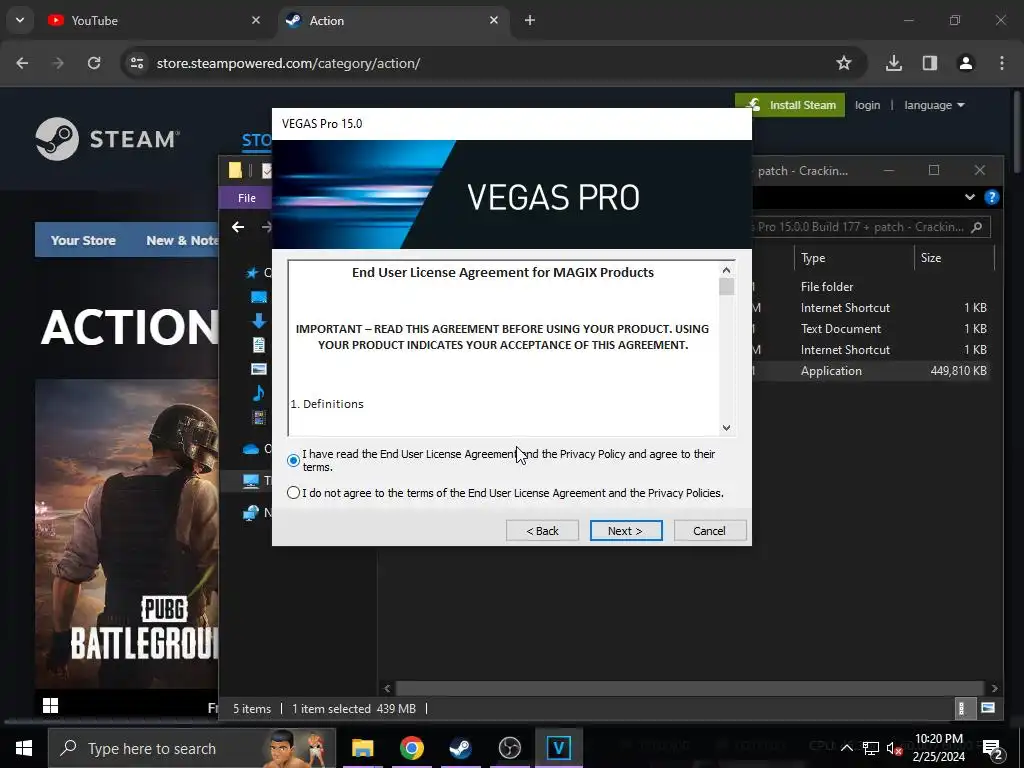
Task: Show hidden system tray icons
Action: [846, 748]
